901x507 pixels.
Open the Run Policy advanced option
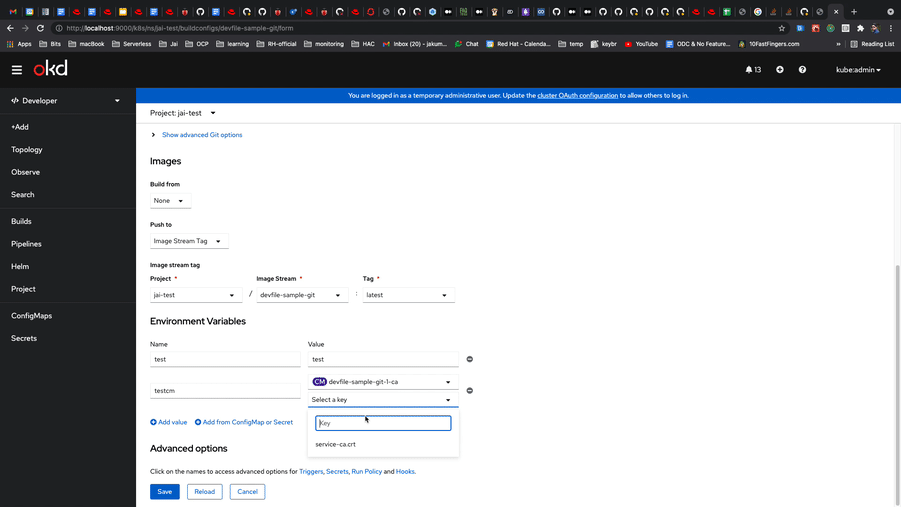point(367,471)
